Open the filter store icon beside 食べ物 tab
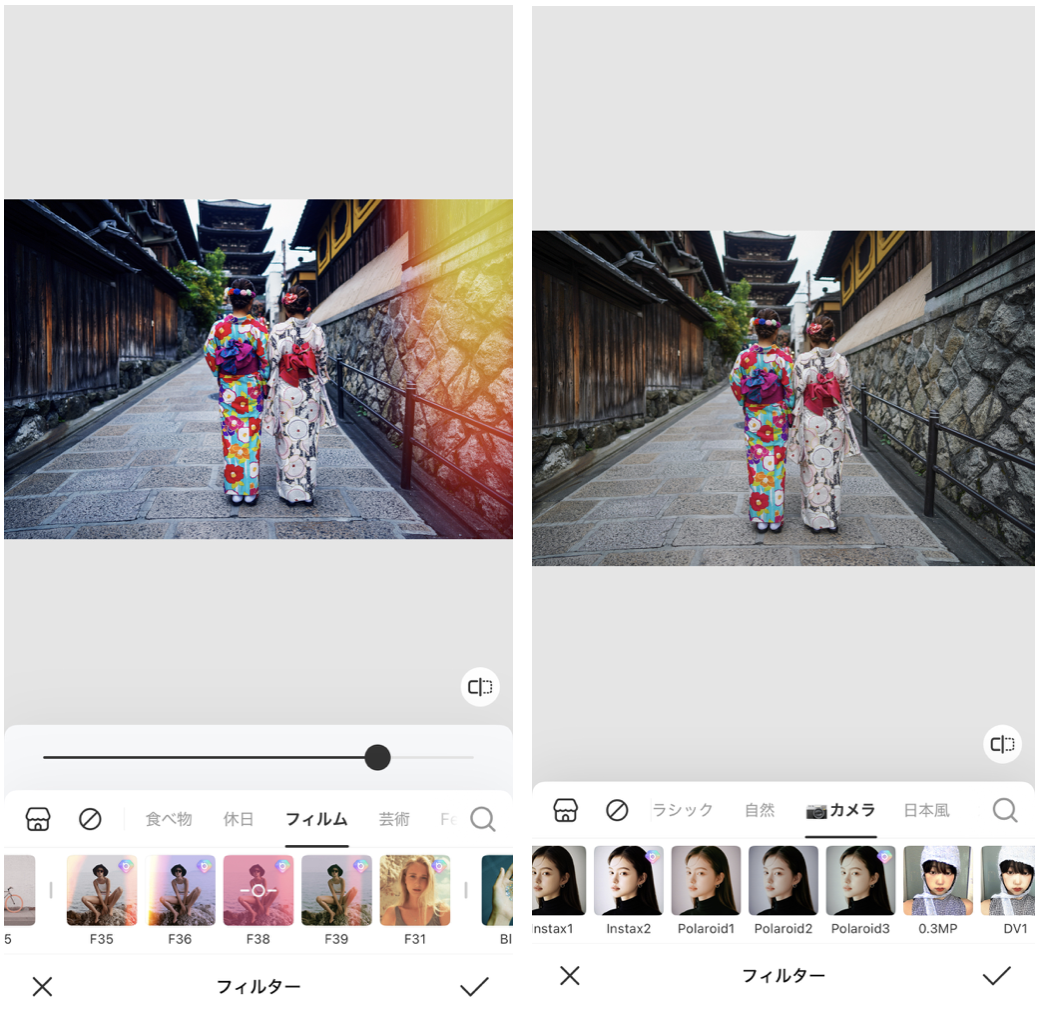Screen dimensions: 1038x1016 [x=38, y=819]
